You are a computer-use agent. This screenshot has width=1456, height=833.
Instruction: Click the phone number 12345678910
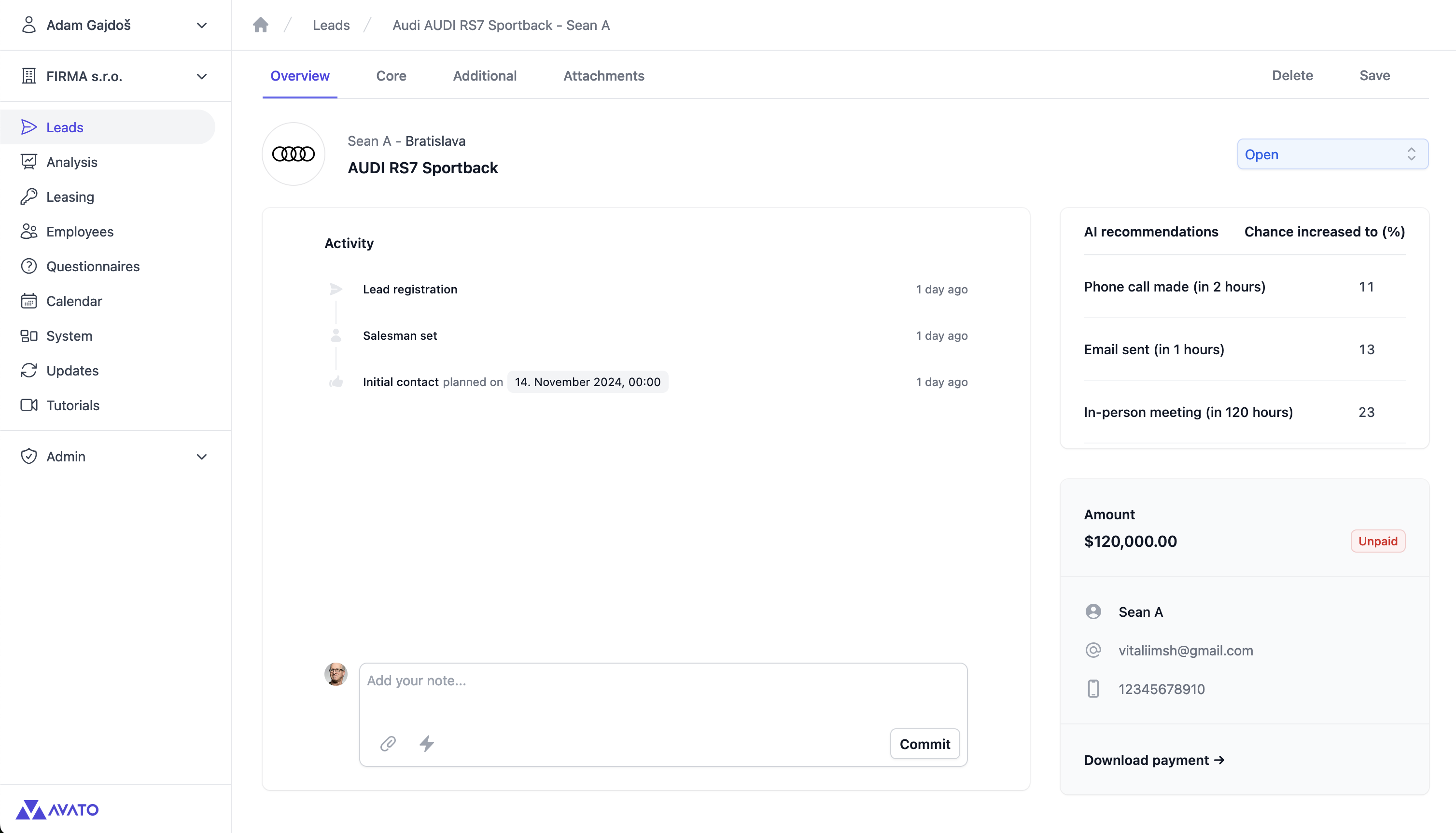coord(1162,689)
